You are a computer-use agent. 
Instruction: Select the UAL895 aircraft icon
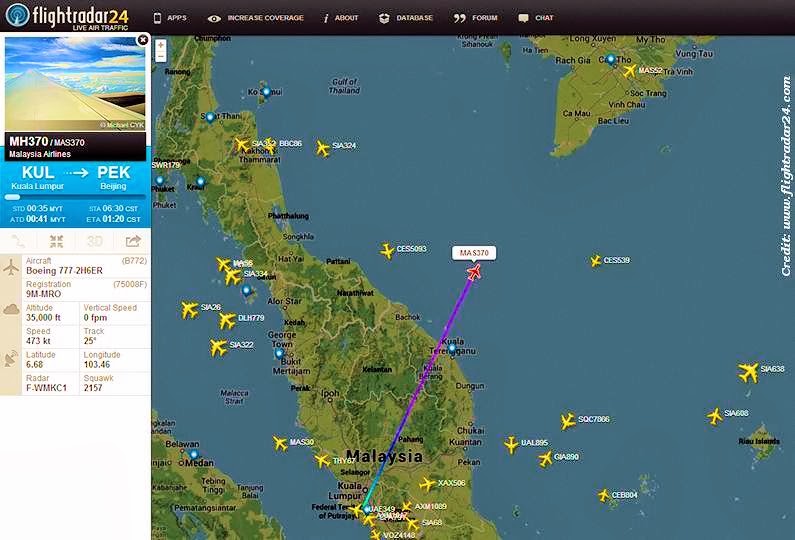[512, 445]
